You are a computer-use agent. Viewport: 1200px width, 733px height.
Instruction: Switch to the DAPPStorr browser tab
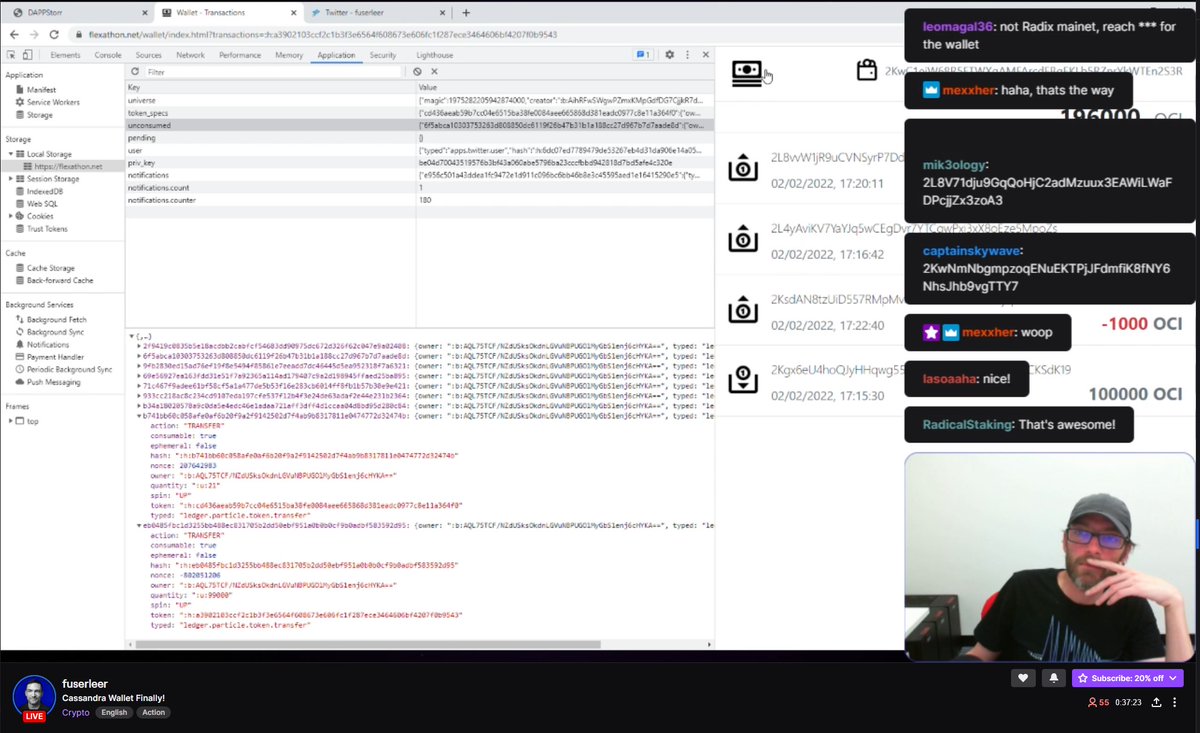click(76, 13)
